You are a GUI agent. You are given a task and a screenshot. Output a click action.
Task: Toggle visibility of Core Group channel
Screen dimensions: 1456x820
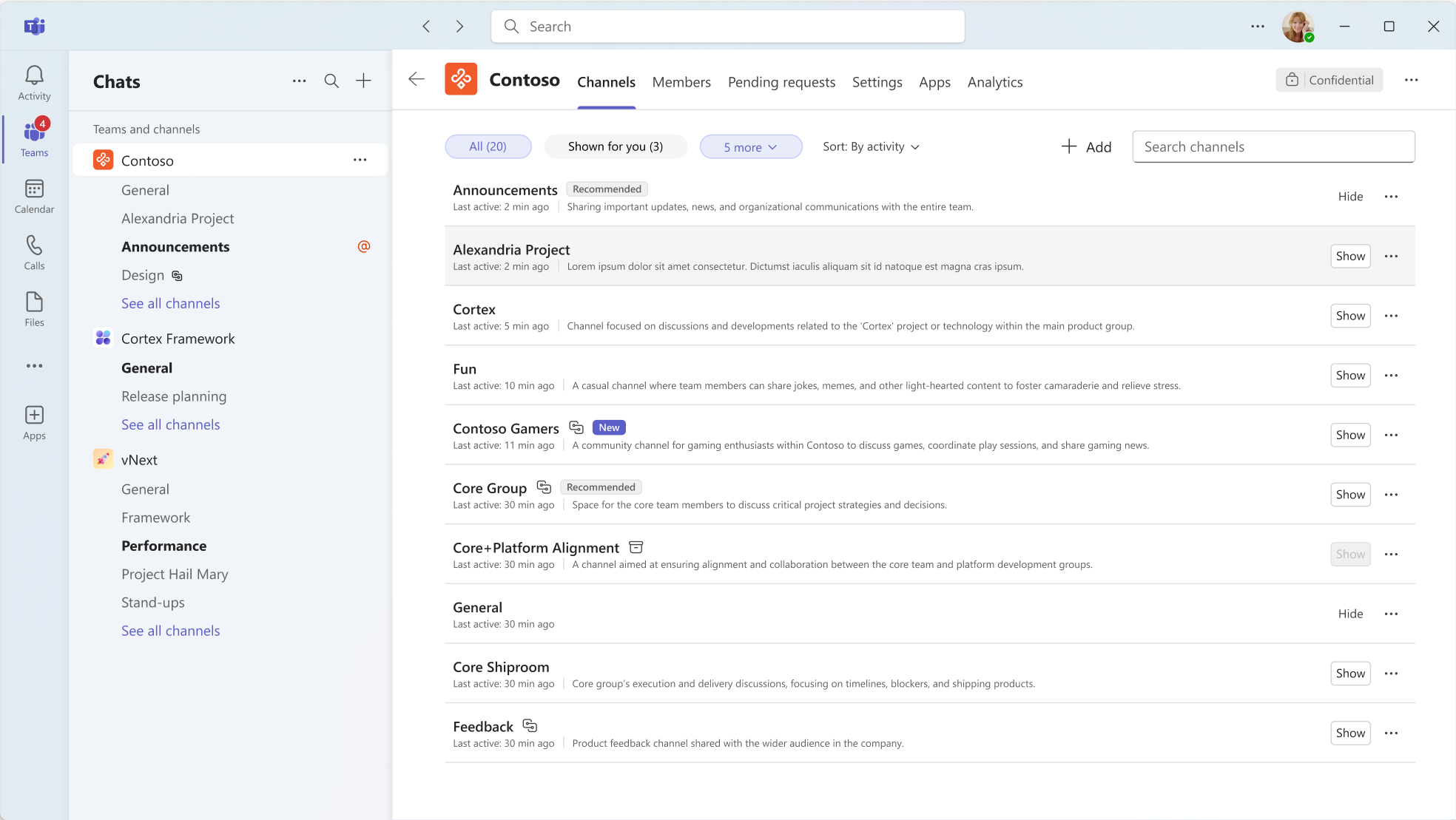[x=1350, y=494]
